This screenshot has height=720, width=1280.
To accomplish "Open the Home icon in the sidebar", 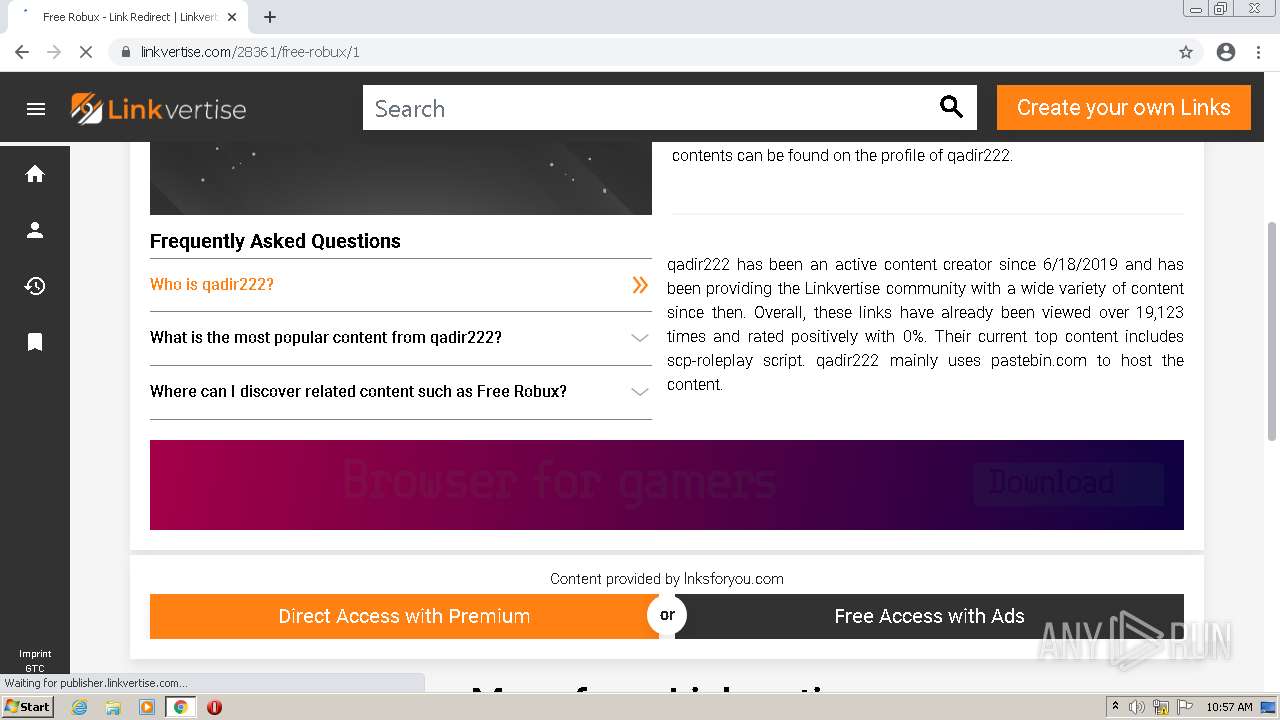I will click(x=35, y=174).
